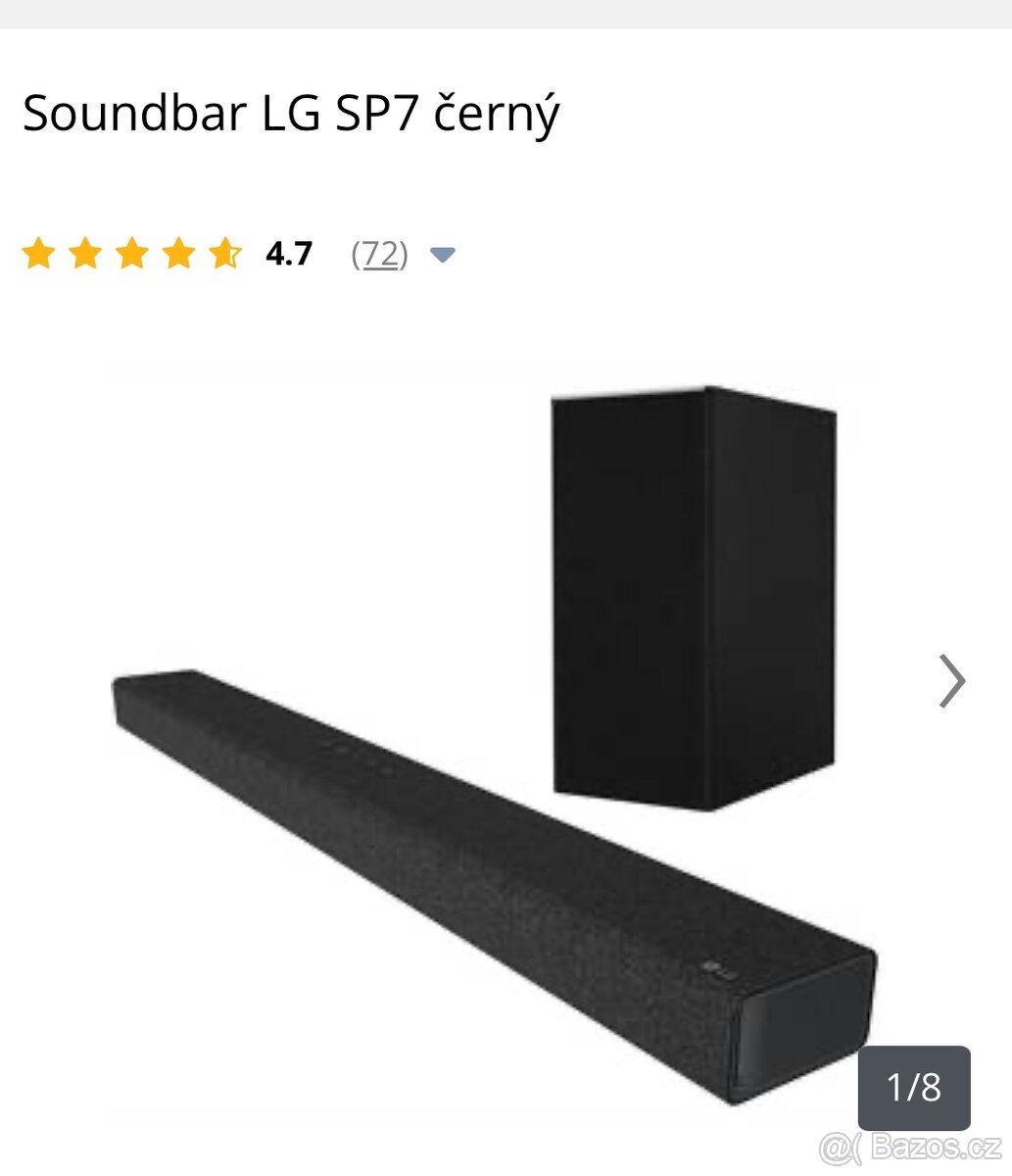
Task: Click the third yellow rating star
Action: [x=131, y=254]
